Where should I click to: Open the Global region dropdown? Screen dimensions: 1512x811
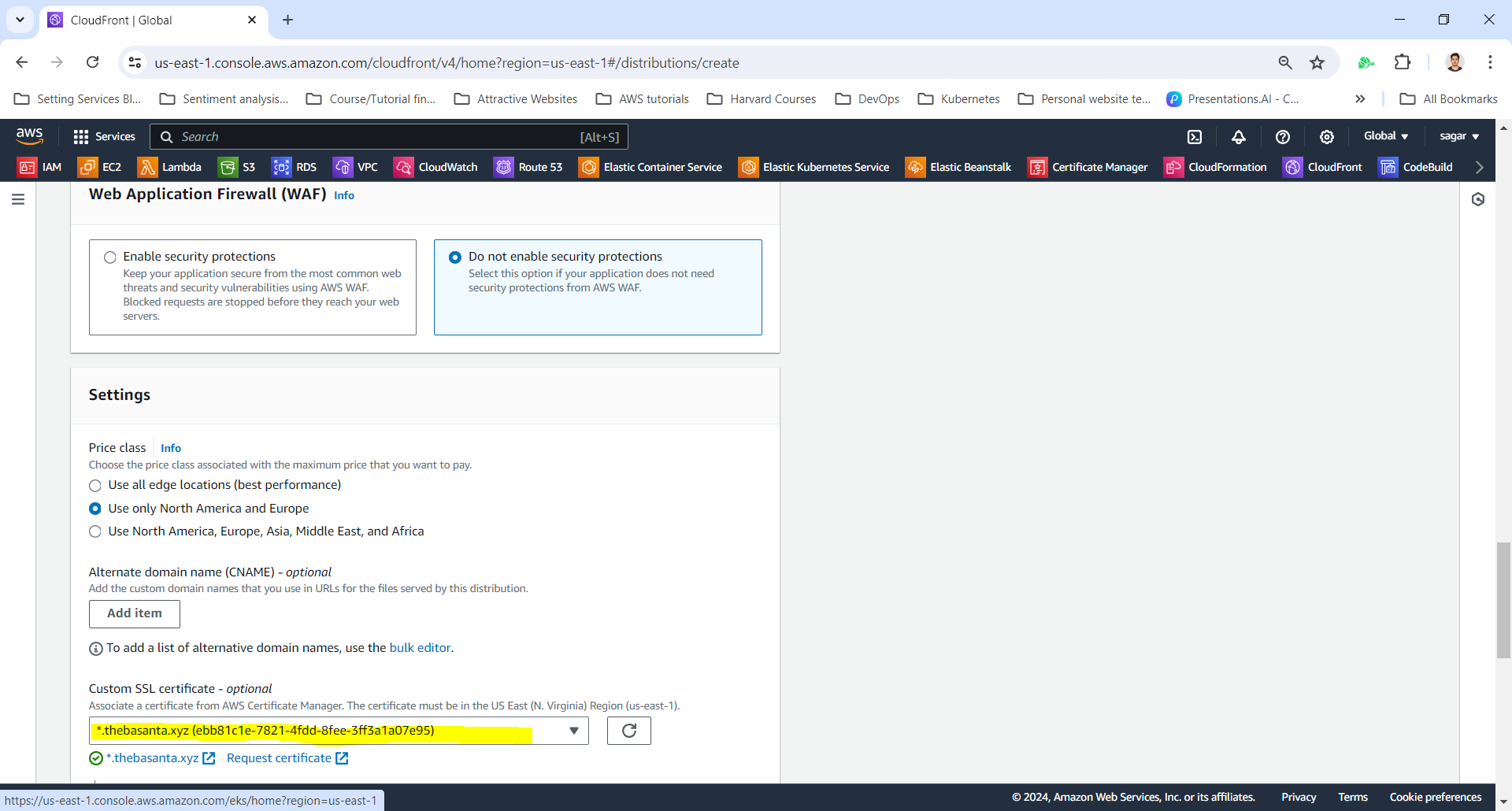[x=1385, y=136]
